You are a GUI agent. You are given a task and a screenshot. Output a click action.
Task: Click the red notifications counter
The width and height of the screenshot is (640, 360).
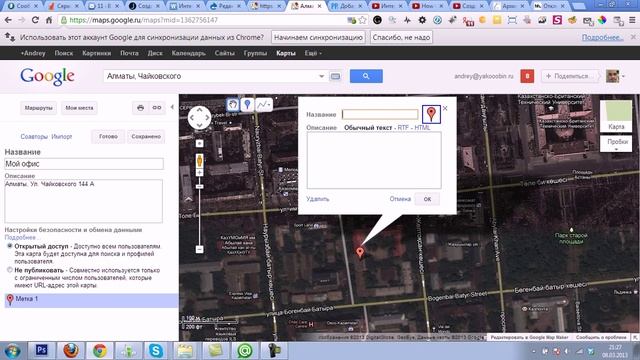click(x=527, y=76)
